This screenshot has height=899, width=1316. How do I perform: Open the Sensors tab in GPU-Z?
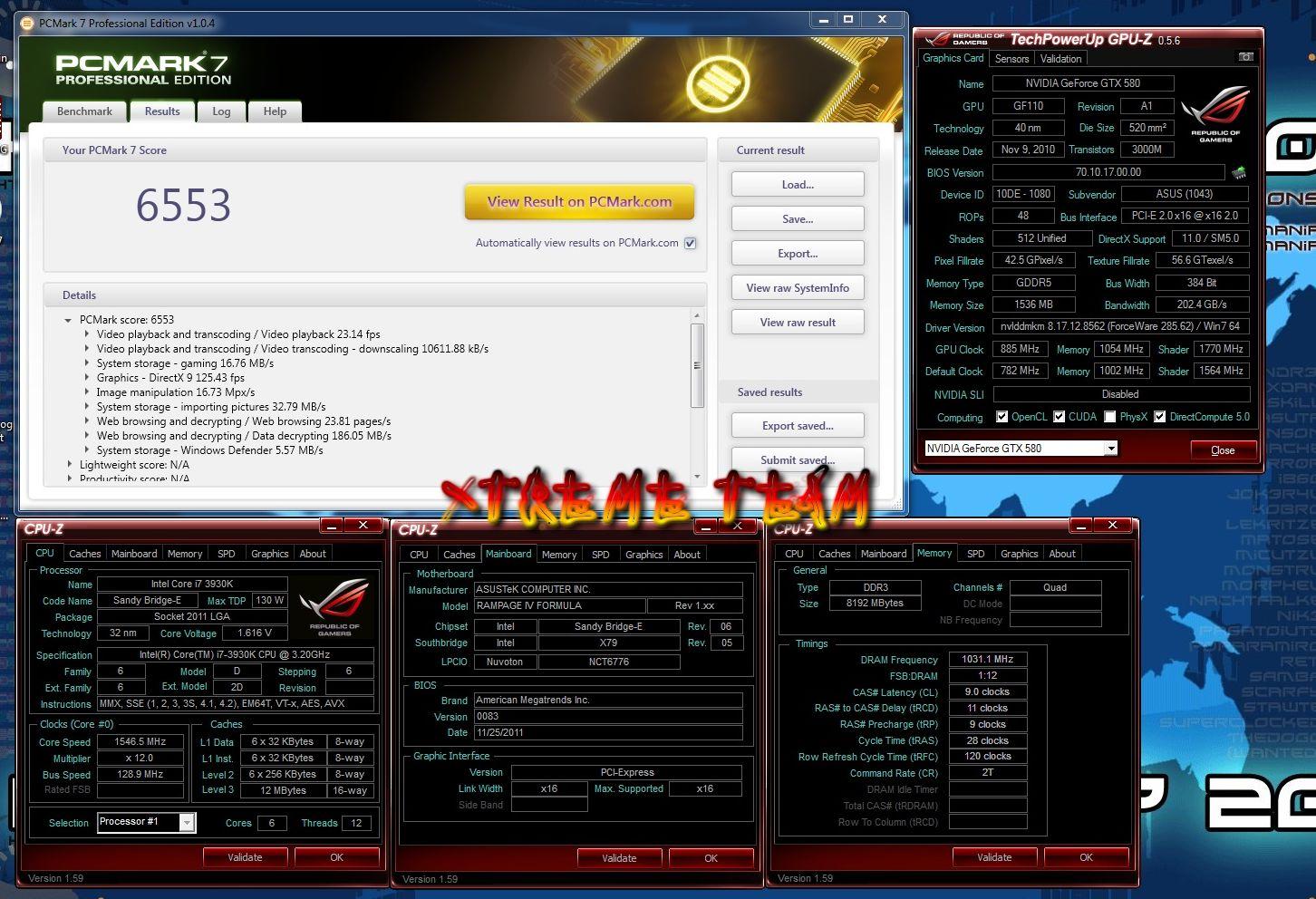tap(1011, 59)
